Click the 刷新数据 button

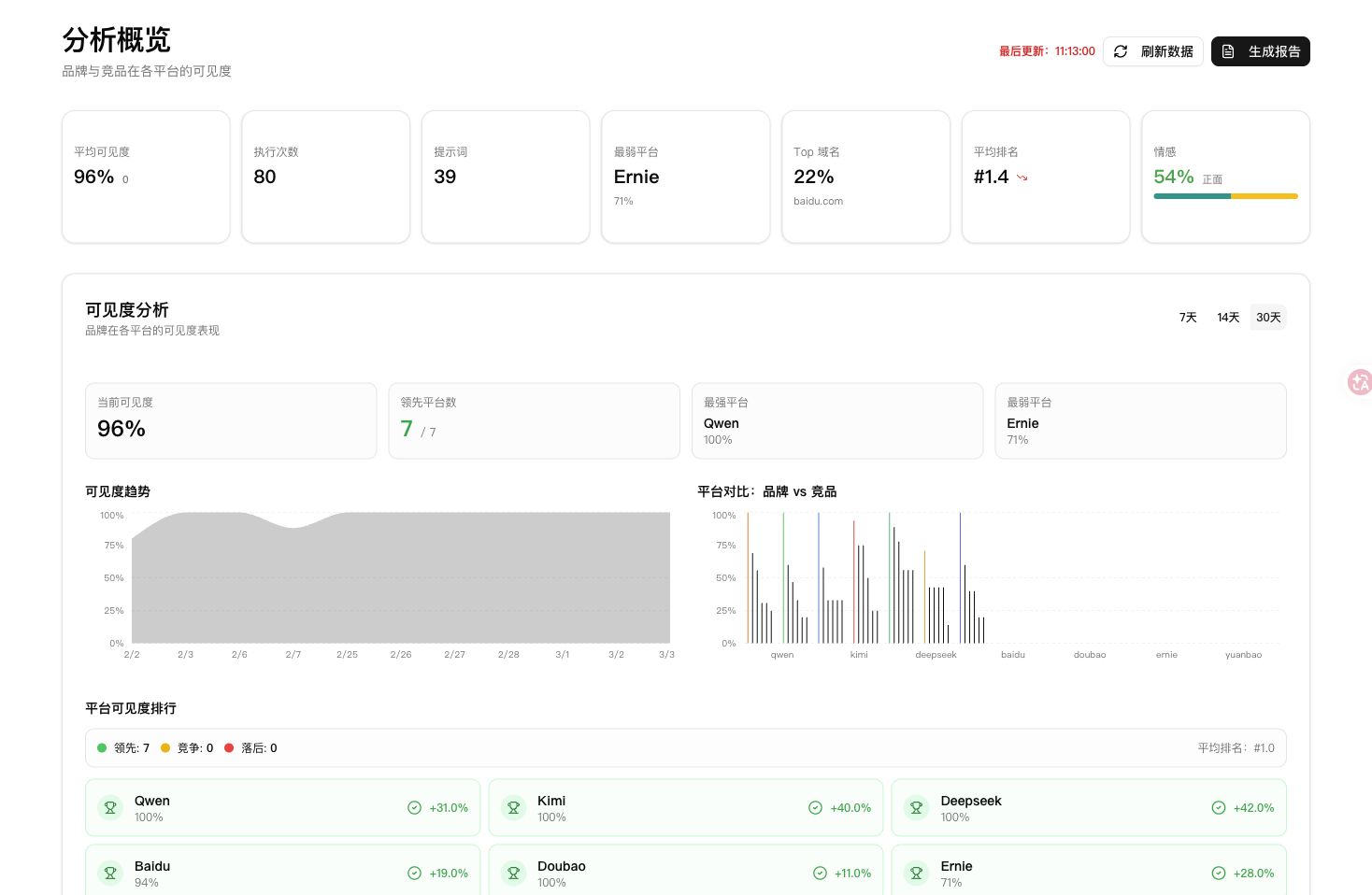click(x=1153, y=51)
